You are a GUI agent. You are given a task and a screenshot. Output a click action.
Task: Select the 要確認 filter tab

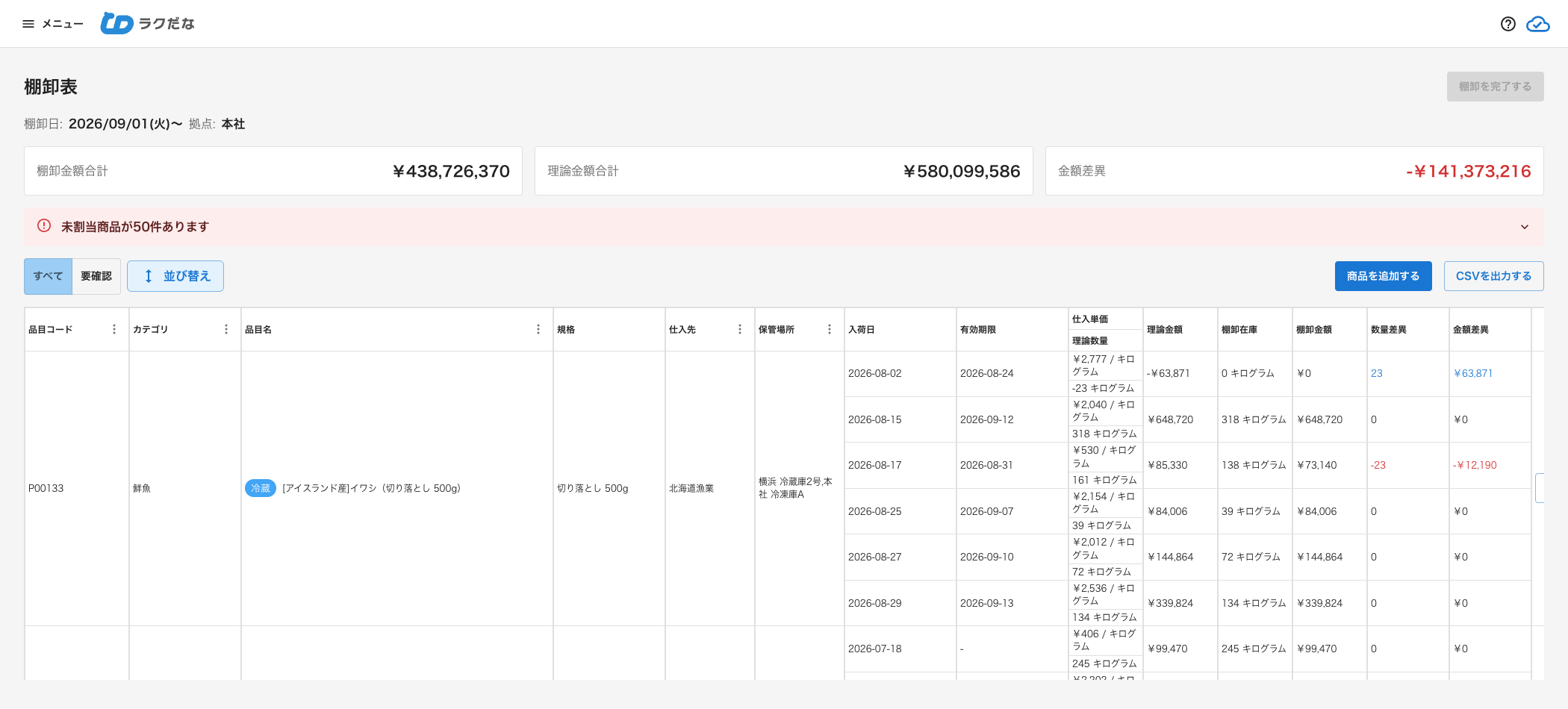[x=96, y=276]
